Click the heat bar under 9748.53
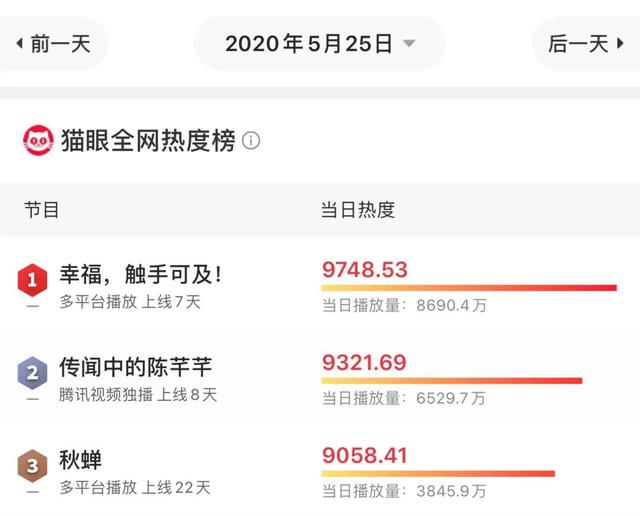This screenshot has width=640, height=516. pos(469,288)
